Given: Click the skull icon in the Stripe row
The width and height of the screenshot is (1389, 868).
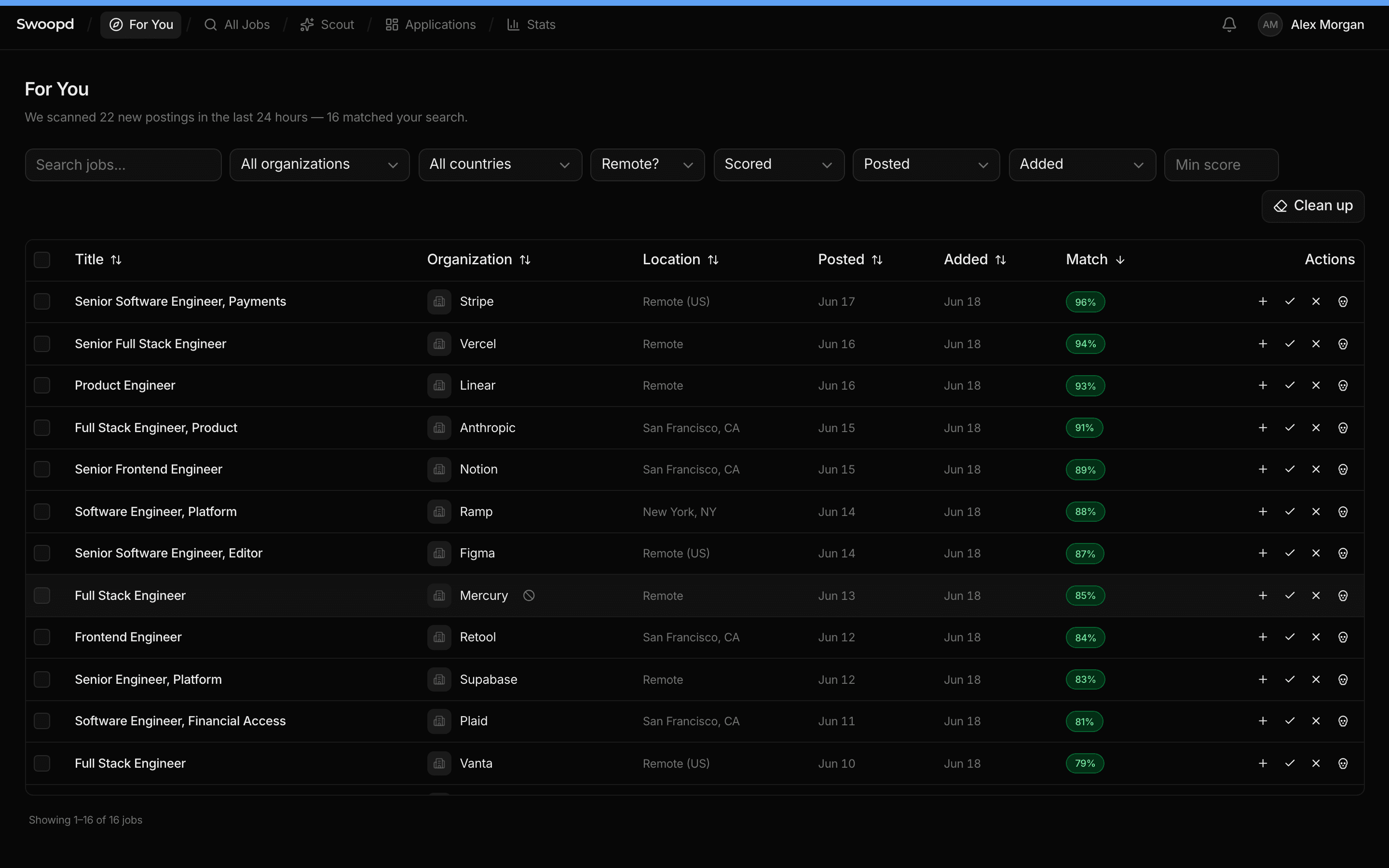Looking at the screenshot, I should point(1343,301).
